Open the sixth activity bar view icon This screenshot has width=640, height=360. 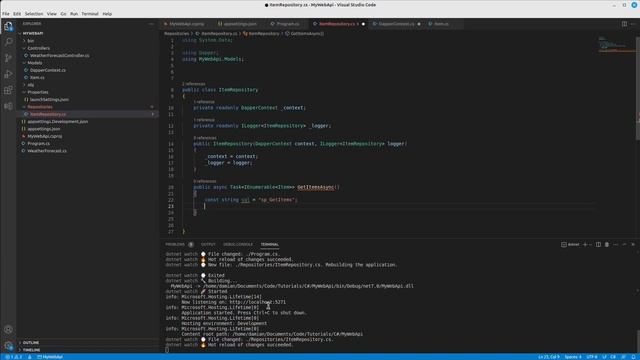click(8, 106)
